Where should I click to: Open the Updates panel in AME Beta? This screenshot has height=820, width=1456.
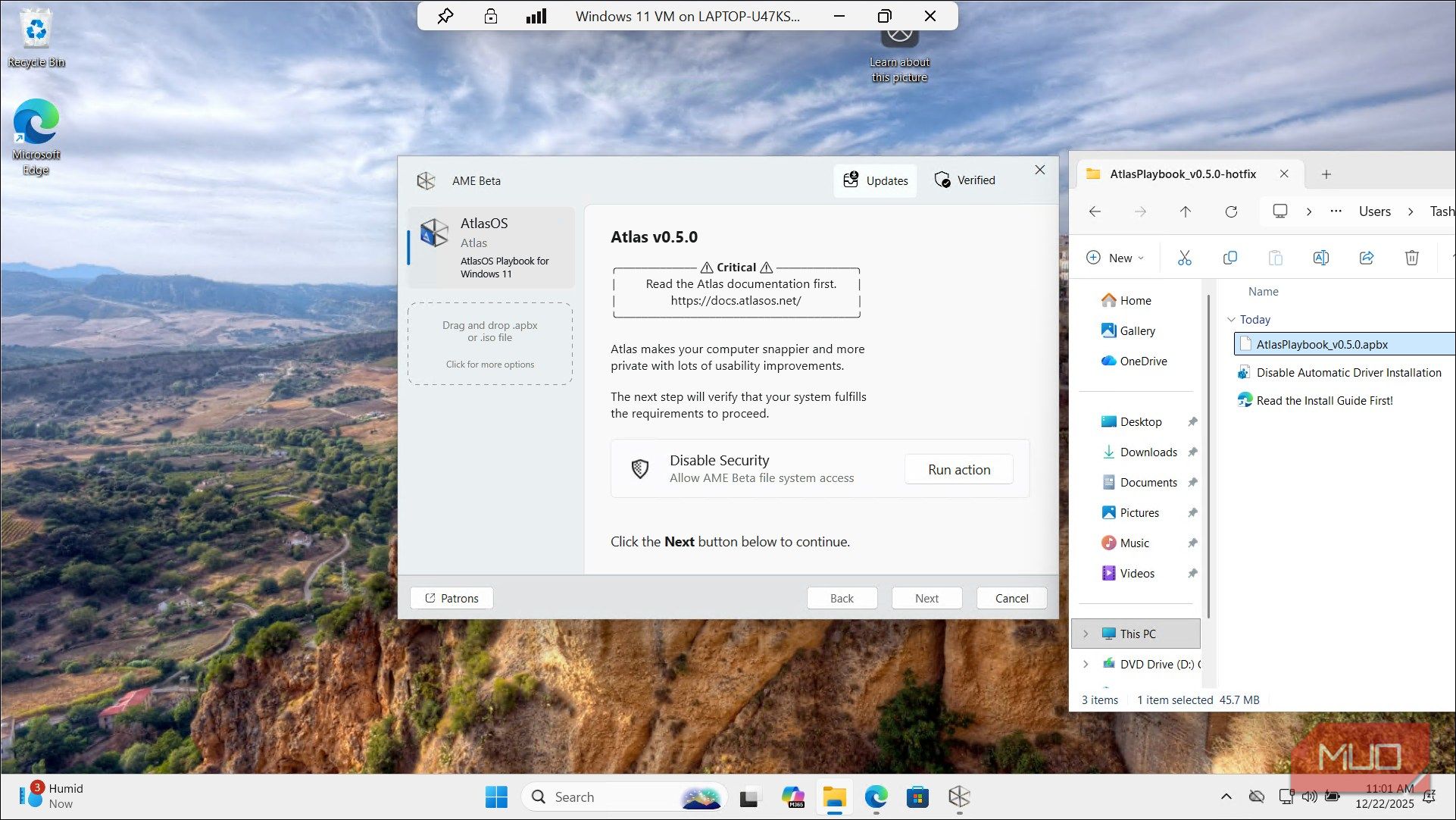pos(876,180)
